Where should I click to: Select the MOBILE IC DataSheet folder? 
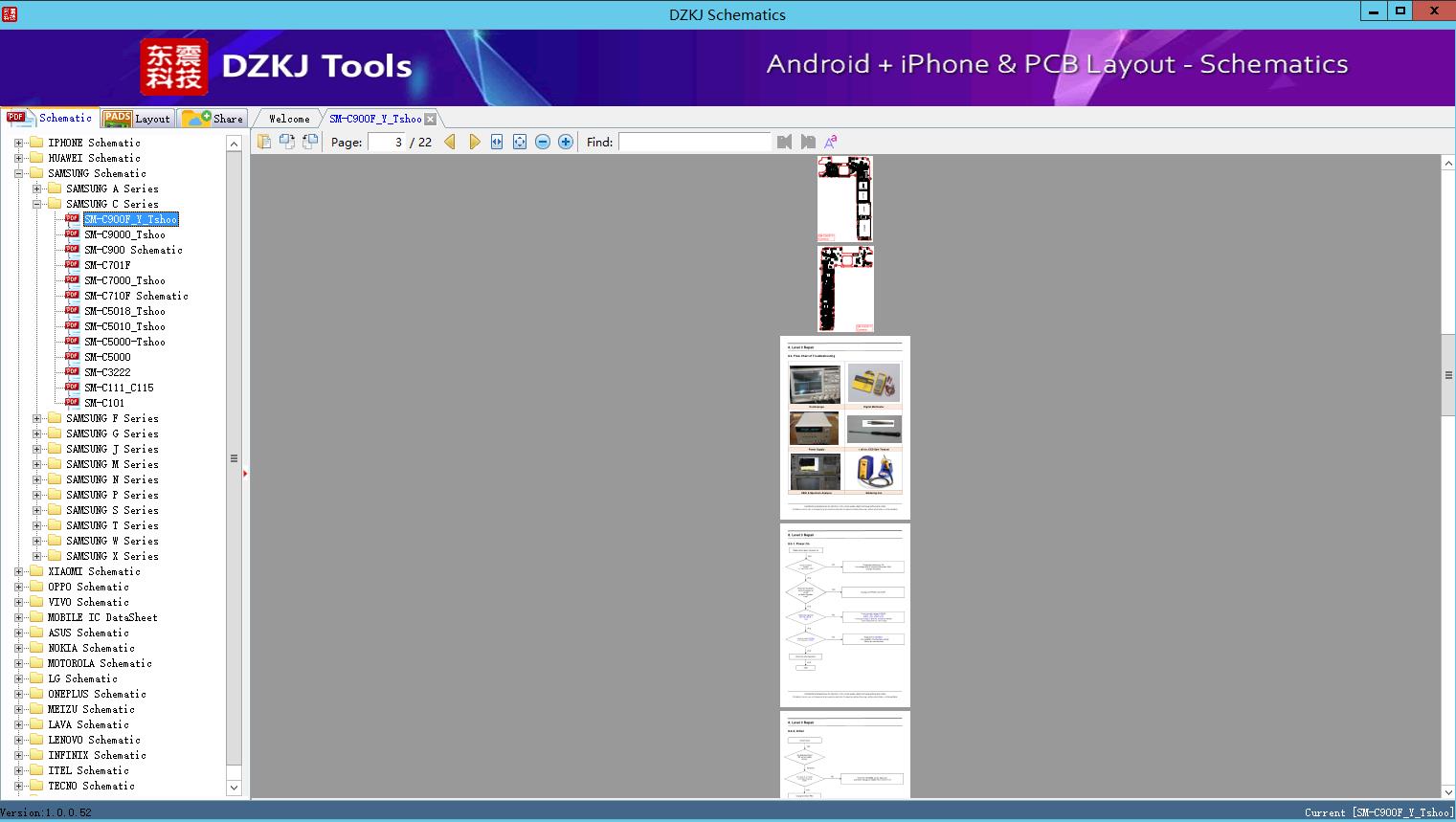tap(102, 617)
